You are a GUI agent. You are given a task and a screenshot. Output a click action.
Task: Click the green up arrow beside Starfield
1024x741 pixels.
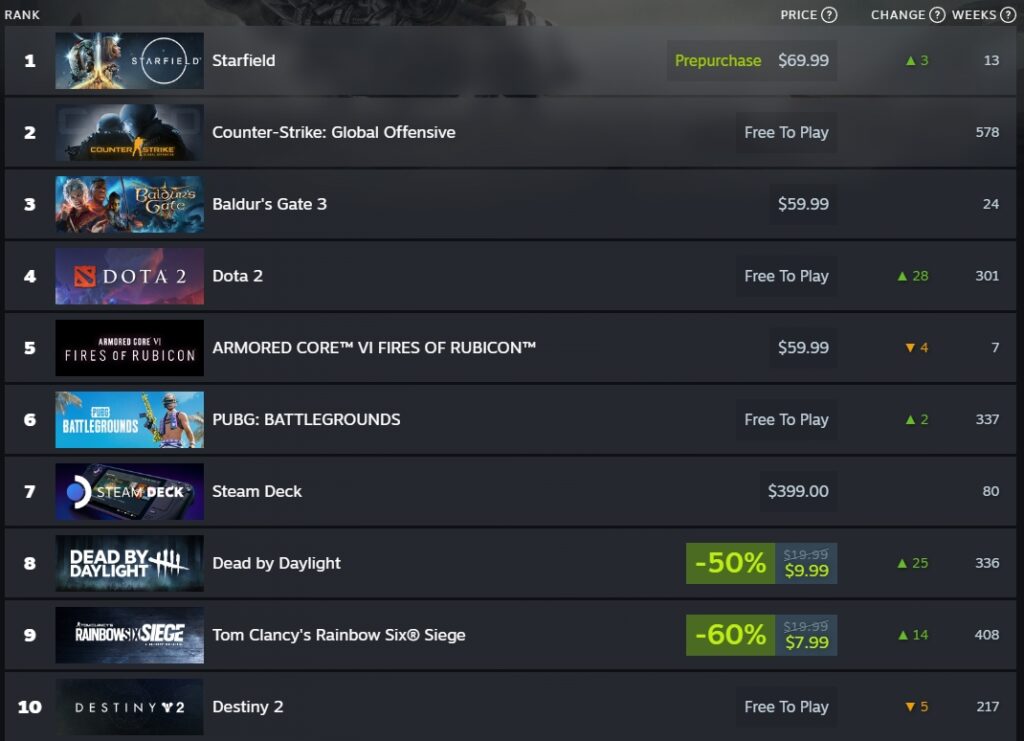pyautogui.click(x=913, y=60)
